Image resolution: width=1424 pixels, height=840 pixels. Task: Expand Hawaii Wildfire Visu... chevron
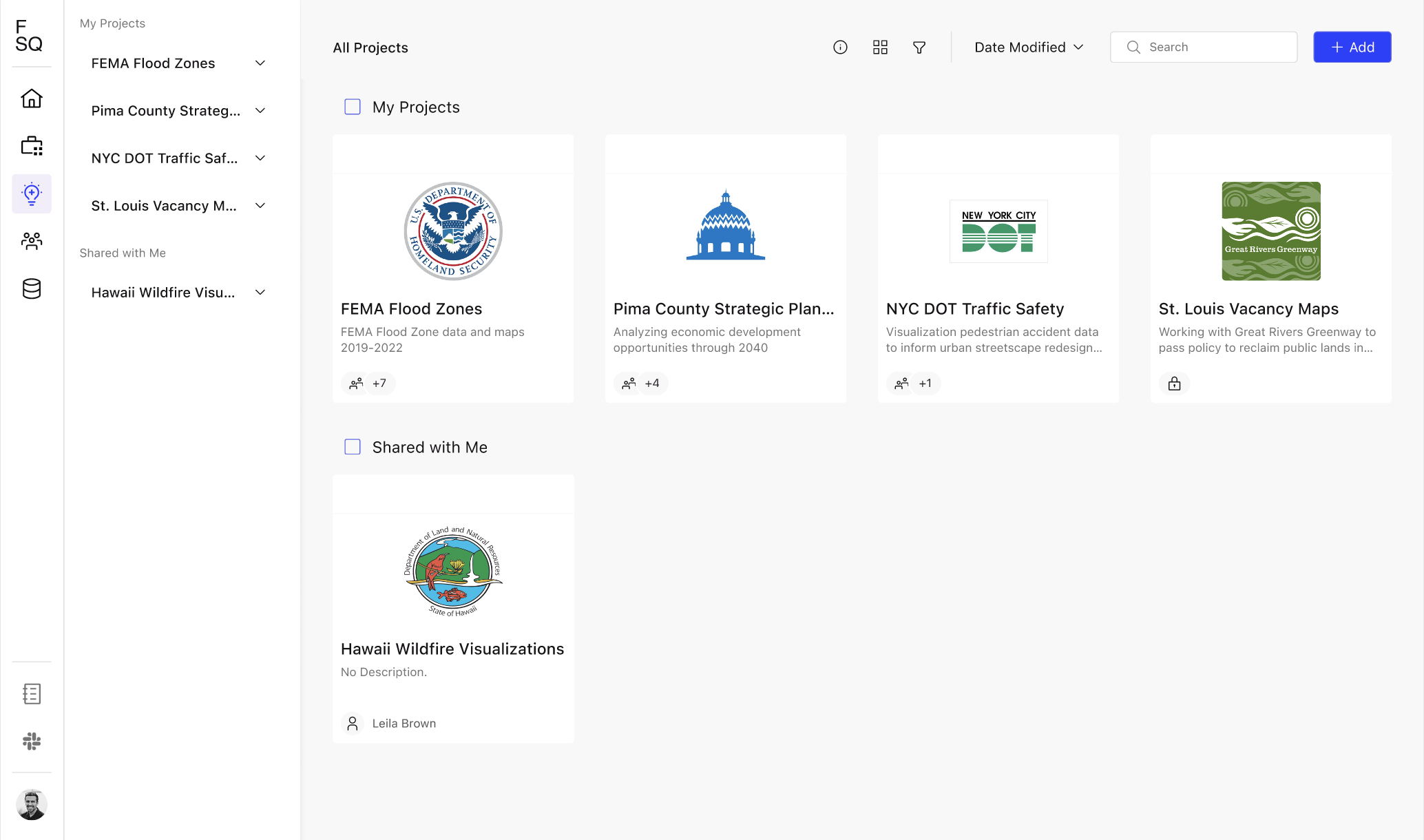click(260, 293)
